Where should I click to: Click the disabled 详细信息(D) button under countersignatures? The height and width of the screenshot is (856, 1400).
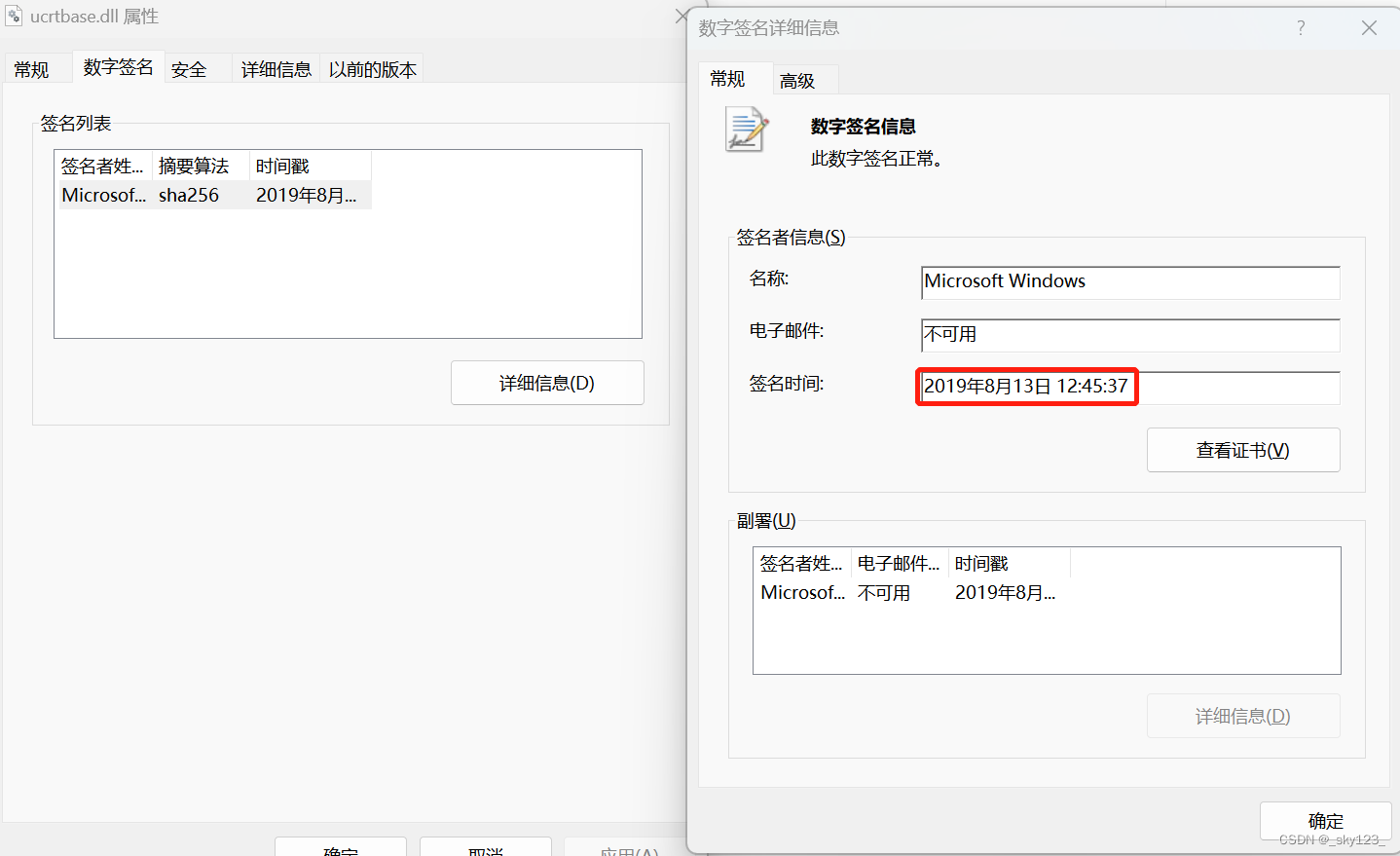pos(1243,716)
